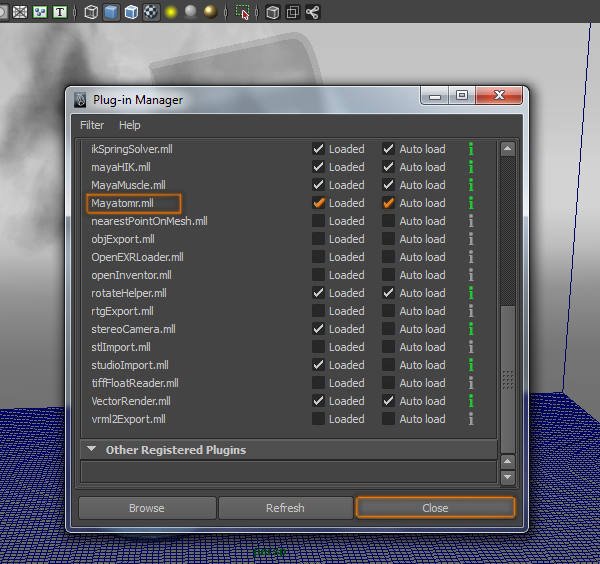
Task: Toggle Loaded checkbox for Mayatomr.mll
Action: click(x=318, y=203)
